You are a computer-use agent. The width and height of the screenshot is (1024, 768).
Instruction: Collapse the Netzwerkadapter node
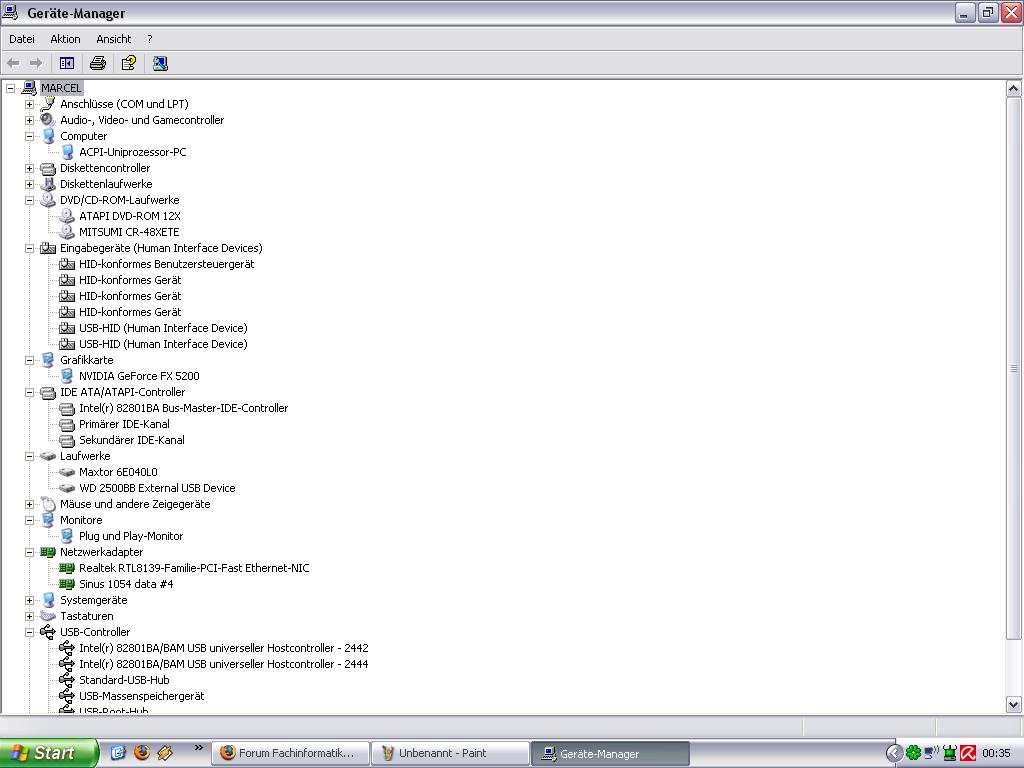coord(29,552)
